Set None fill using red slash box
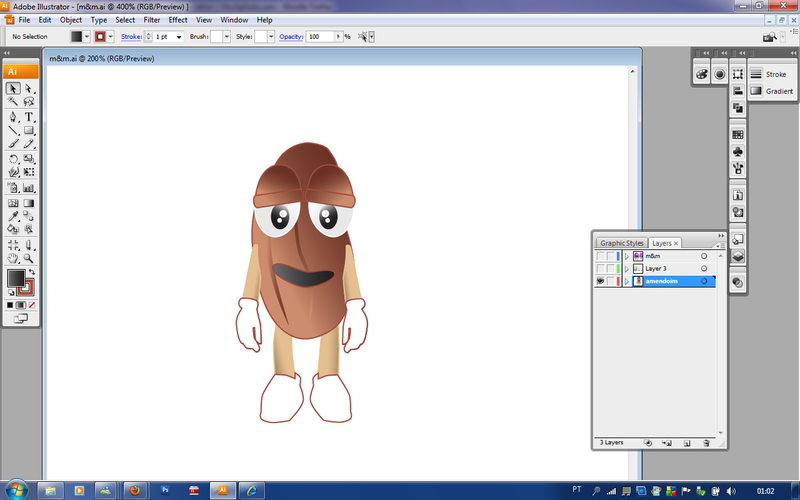Viewport: 800px width, 500px height. tap(32, 305)
